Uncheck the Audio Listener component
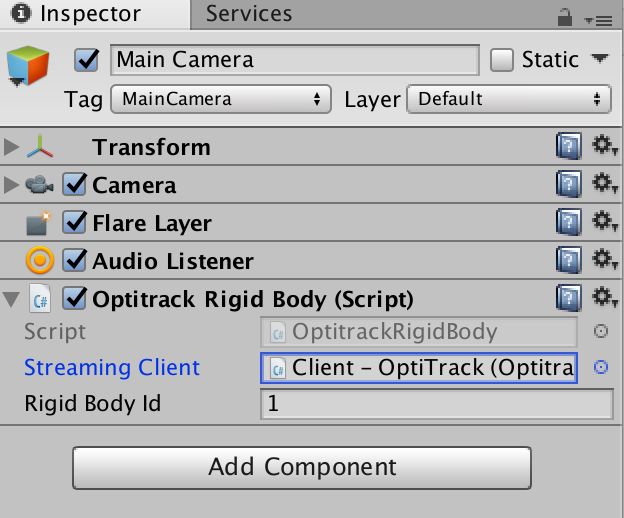 pos(74,260)
